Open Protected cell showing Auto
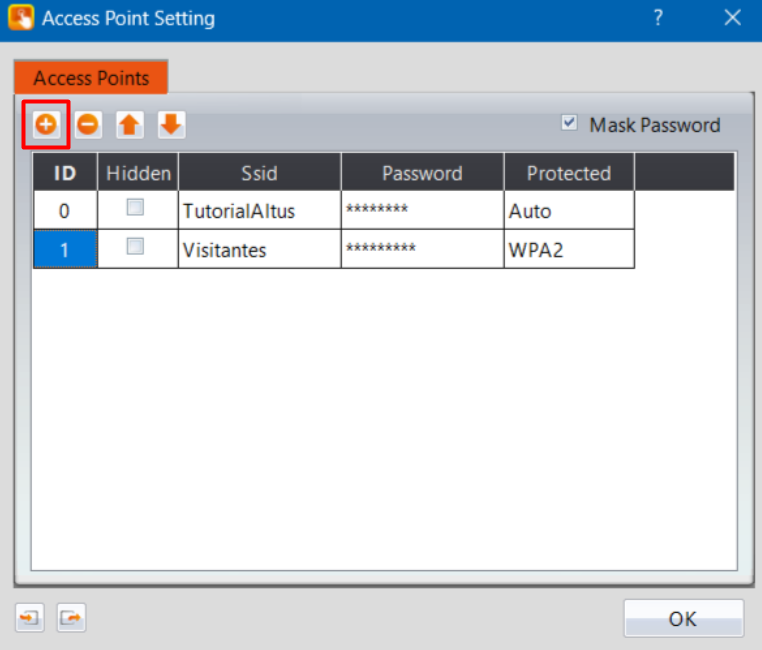 point(568,211)
